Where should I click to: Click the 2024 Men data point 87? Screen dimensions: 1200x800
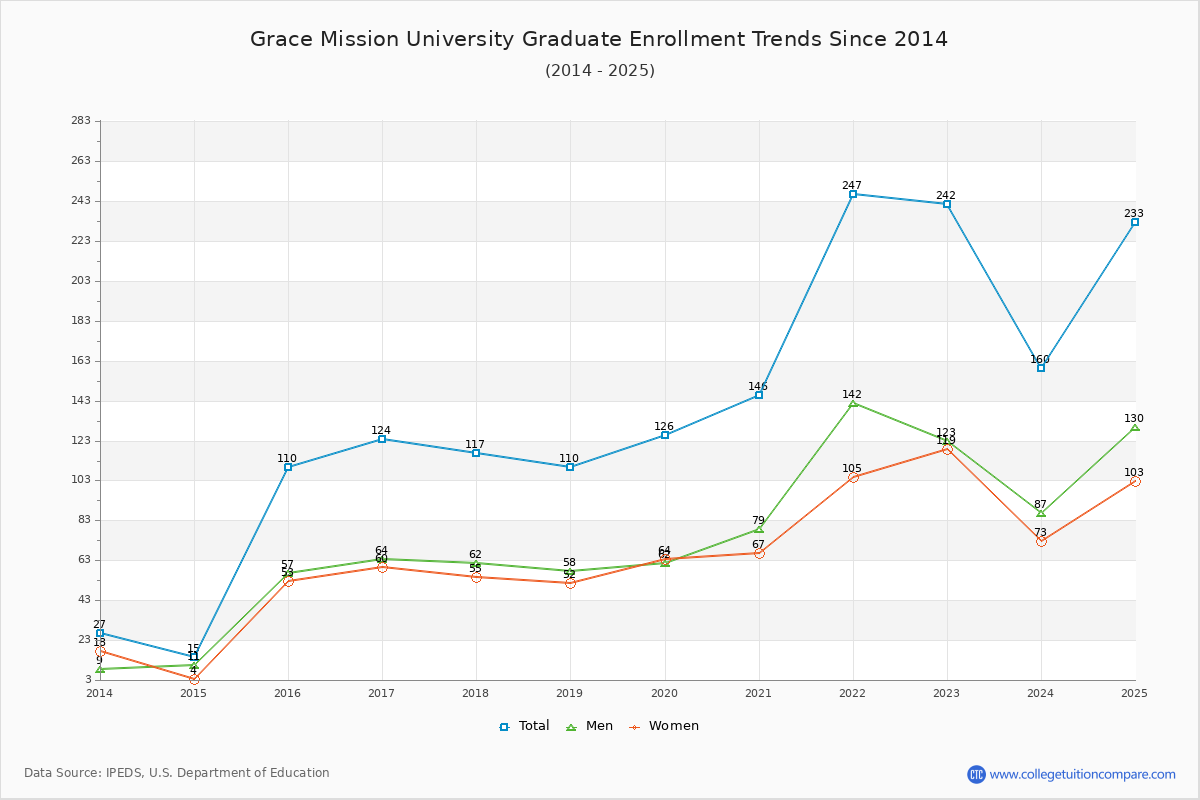pos(1041,513)
